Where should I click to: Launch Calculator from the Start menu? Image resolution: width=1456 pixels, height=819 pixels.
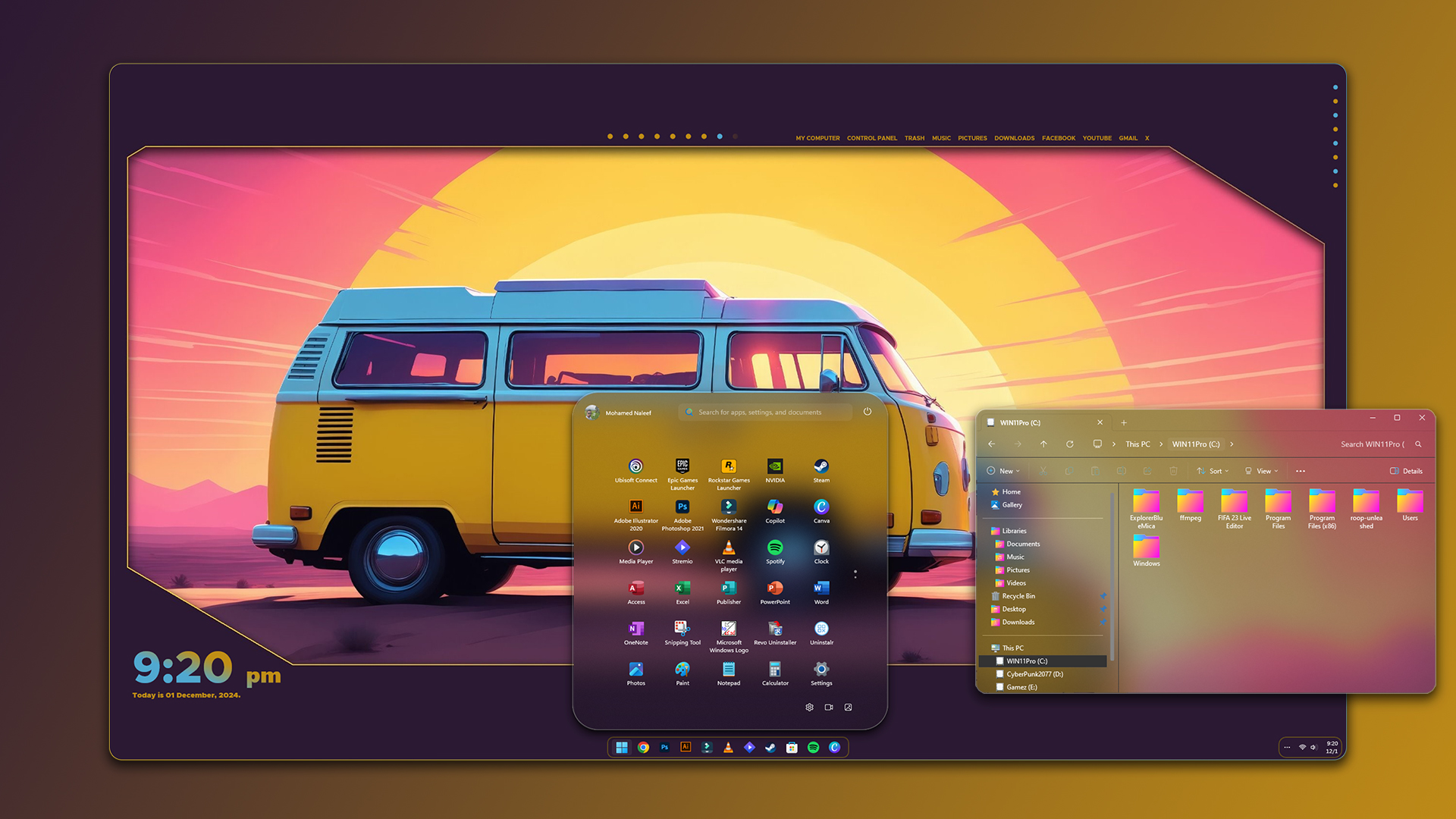(x=775, y=673)
